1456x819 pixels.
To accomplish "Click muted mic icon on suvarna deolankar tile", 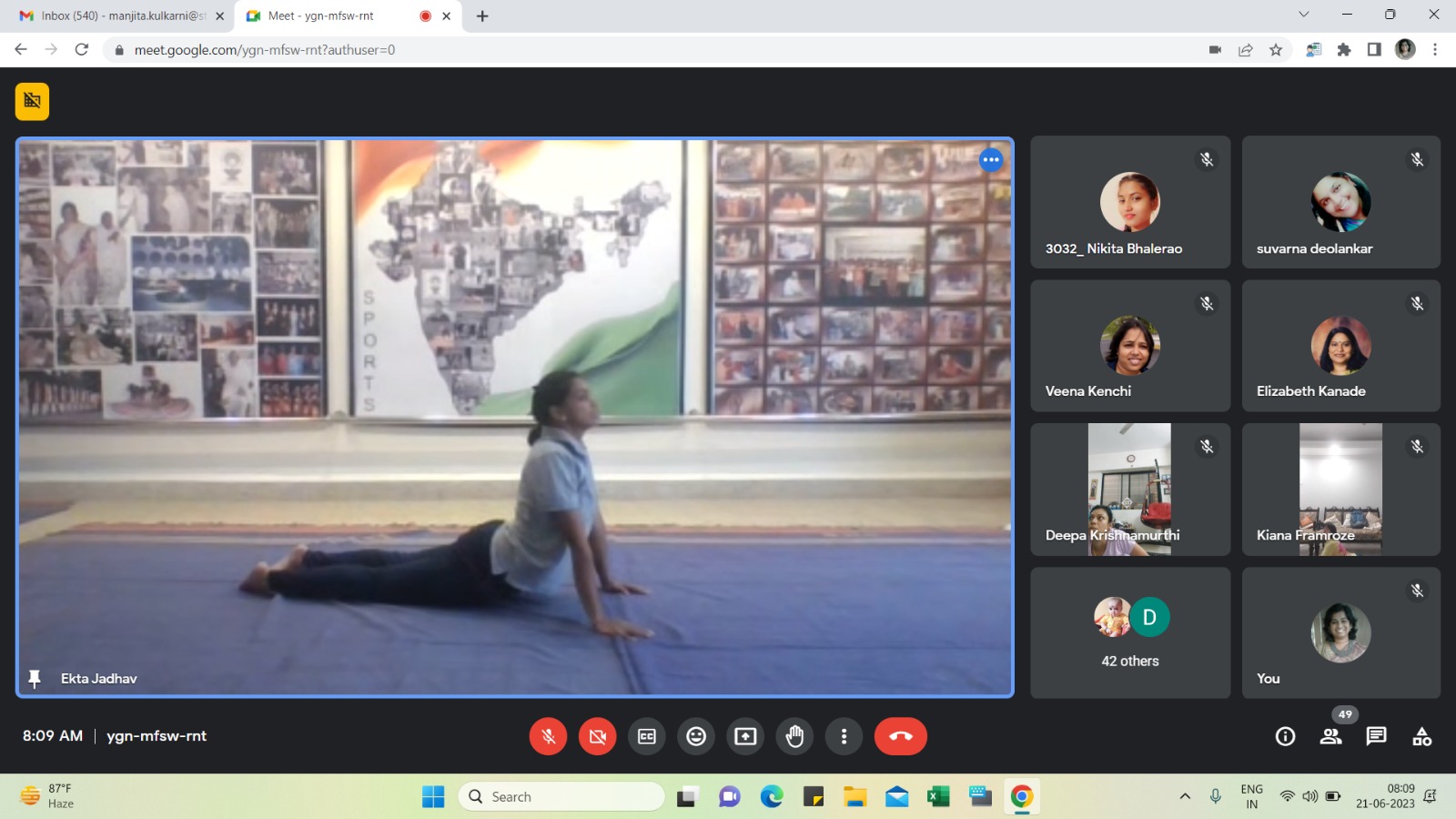I will pyautogui.click(x=1417, y=160).
